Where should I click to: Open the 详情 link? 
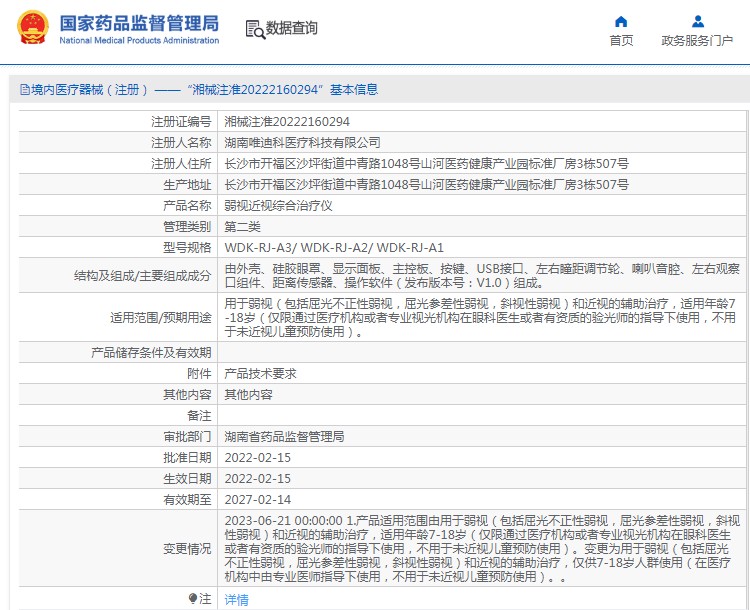coord(237,599)
